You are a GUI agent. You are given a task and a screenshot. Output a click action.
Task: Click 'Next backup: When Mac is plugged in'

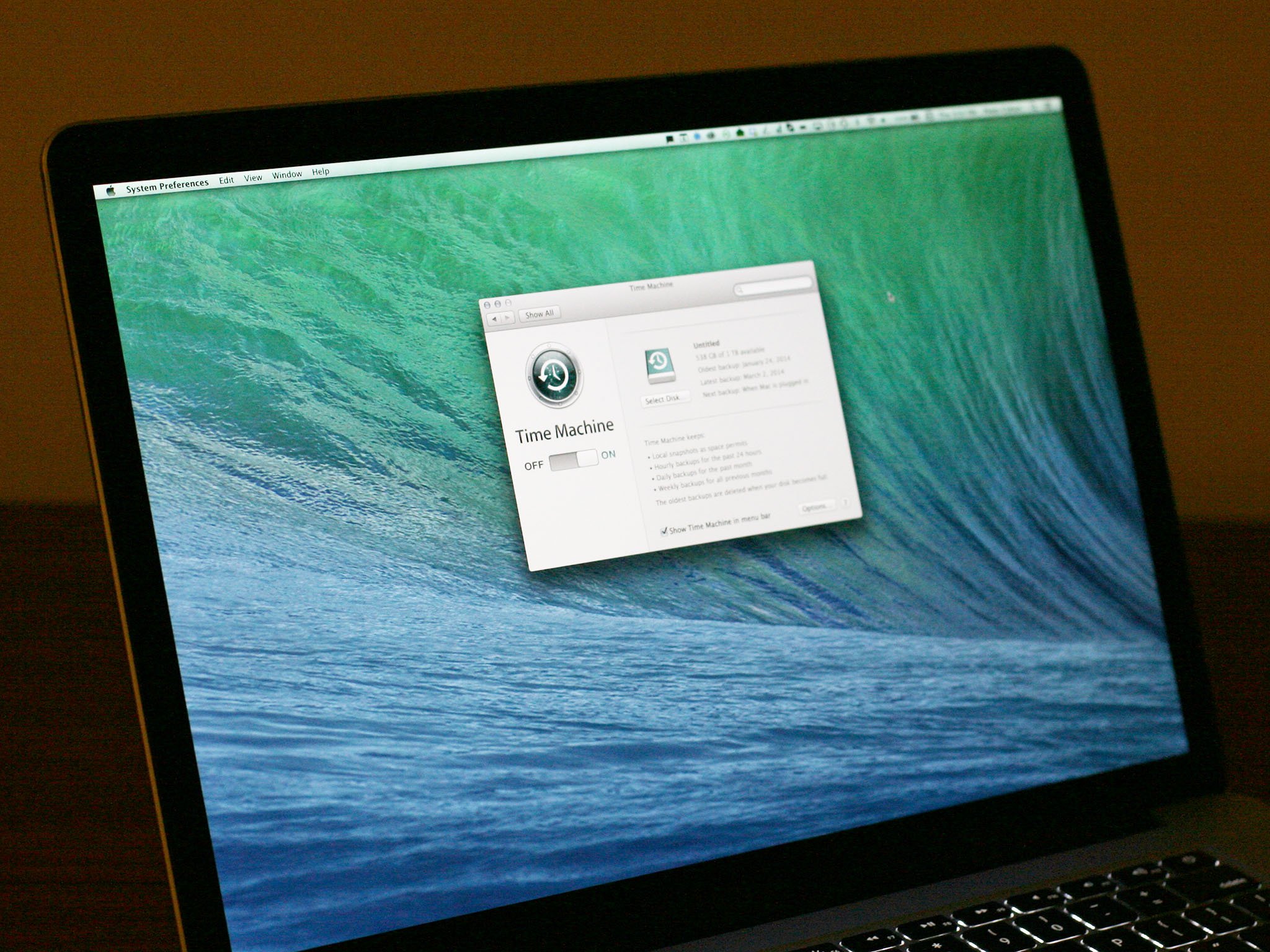(x=755, y=389)
